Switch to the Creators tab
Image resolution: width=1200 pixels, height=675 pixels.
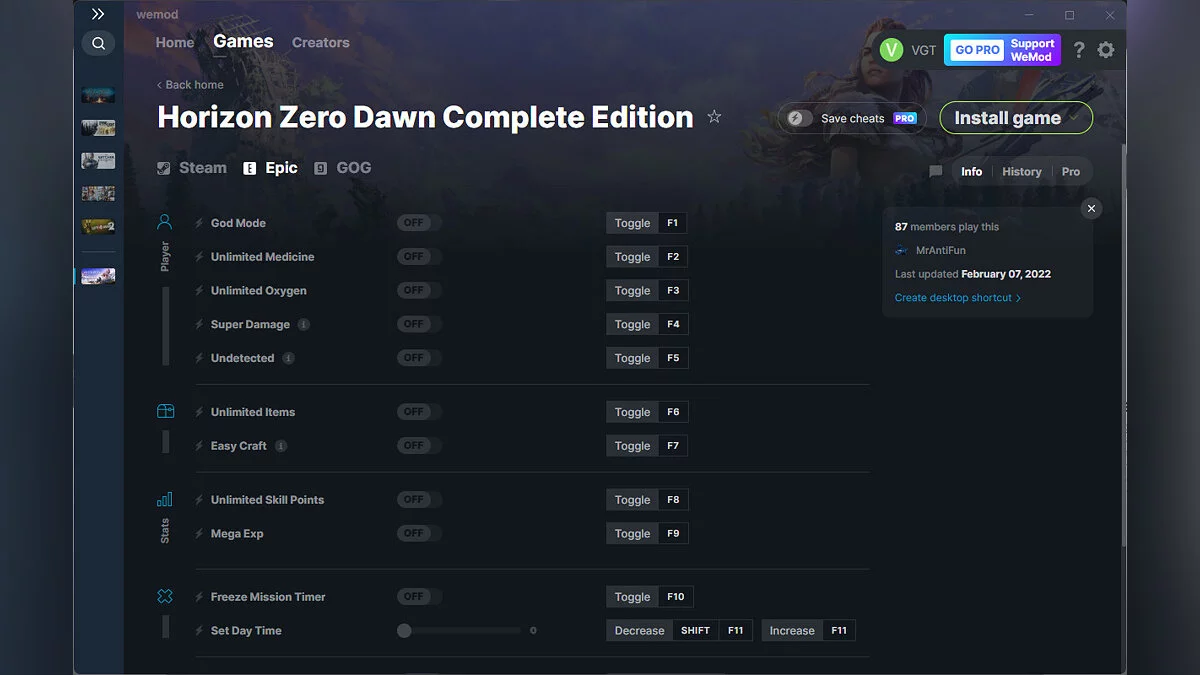point(320,42)
